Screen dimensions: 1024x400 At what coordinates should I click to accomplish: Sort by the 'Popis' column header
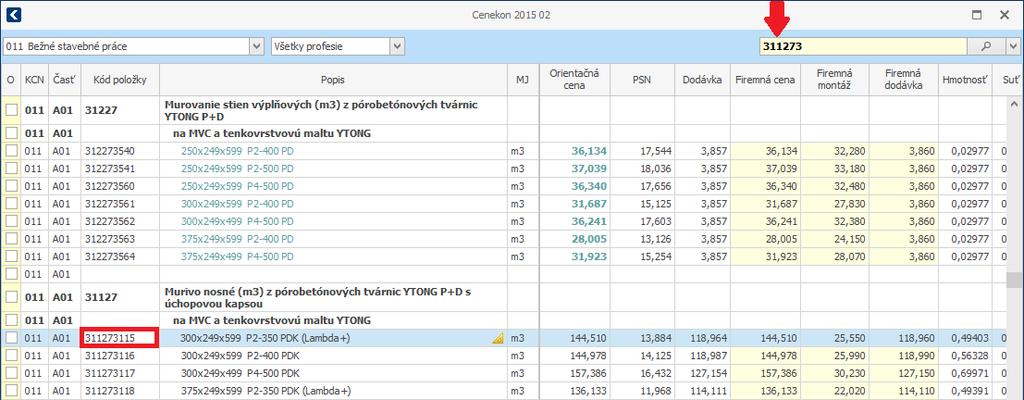click(x=333, y=80)
